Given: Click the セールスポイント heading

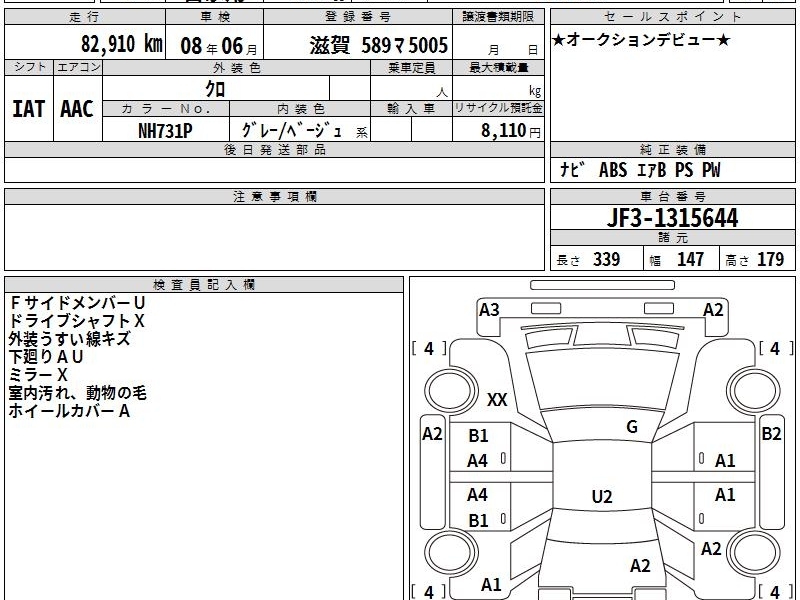Looking at the screenshot, I should [672, 17].
